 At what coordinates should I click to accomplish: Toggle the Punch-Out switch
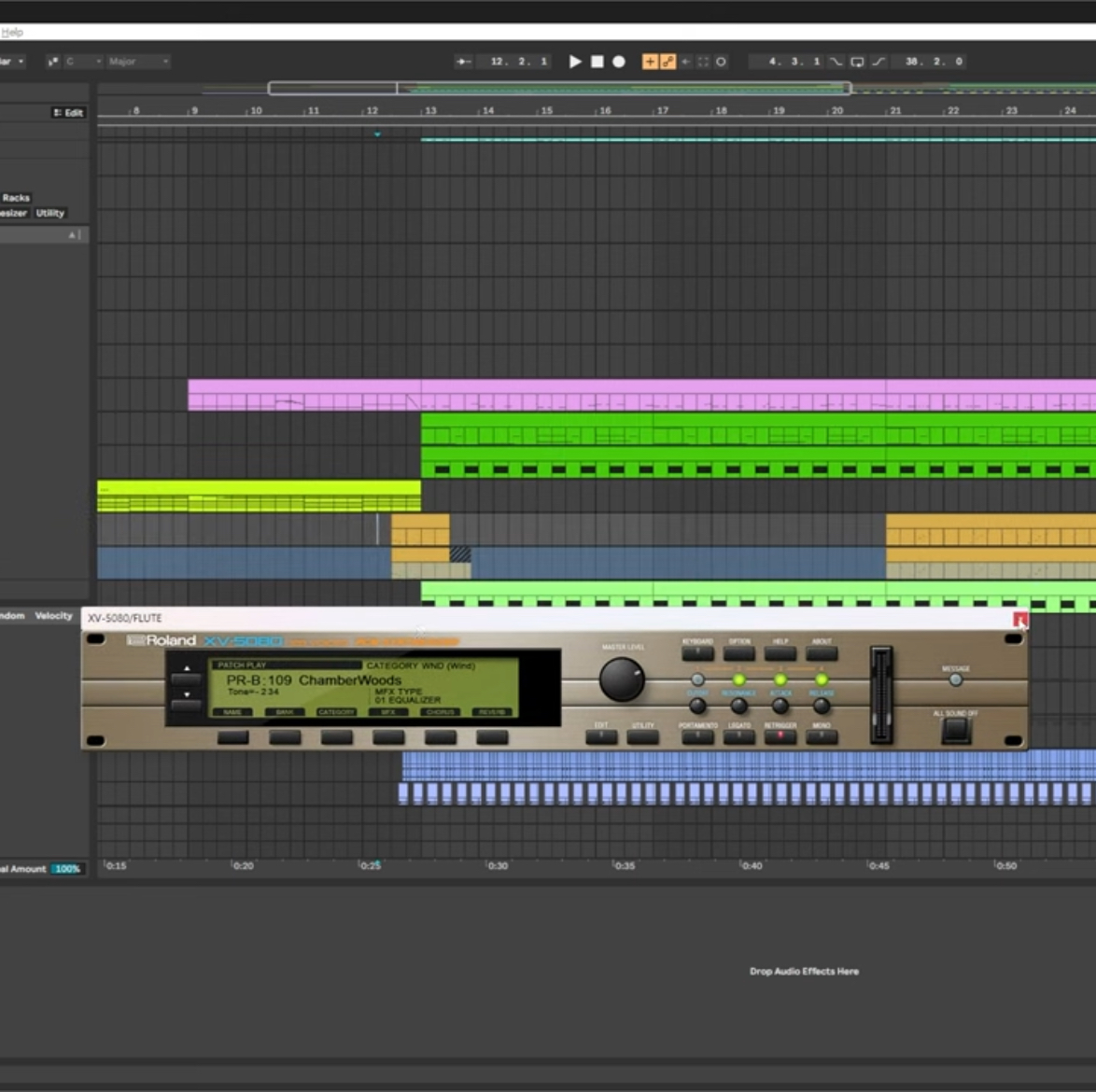pos(878,62)
